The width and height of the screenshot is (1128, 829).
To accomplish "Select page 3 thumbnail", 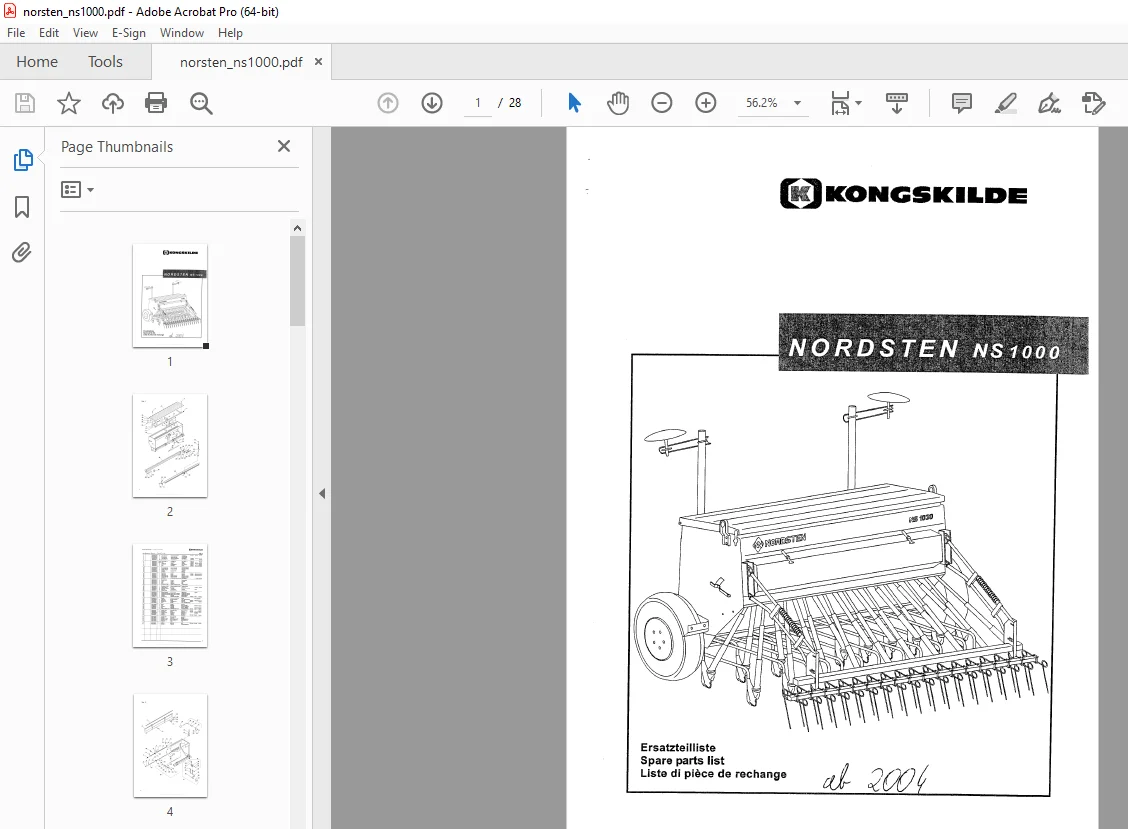I will point(170,596).
